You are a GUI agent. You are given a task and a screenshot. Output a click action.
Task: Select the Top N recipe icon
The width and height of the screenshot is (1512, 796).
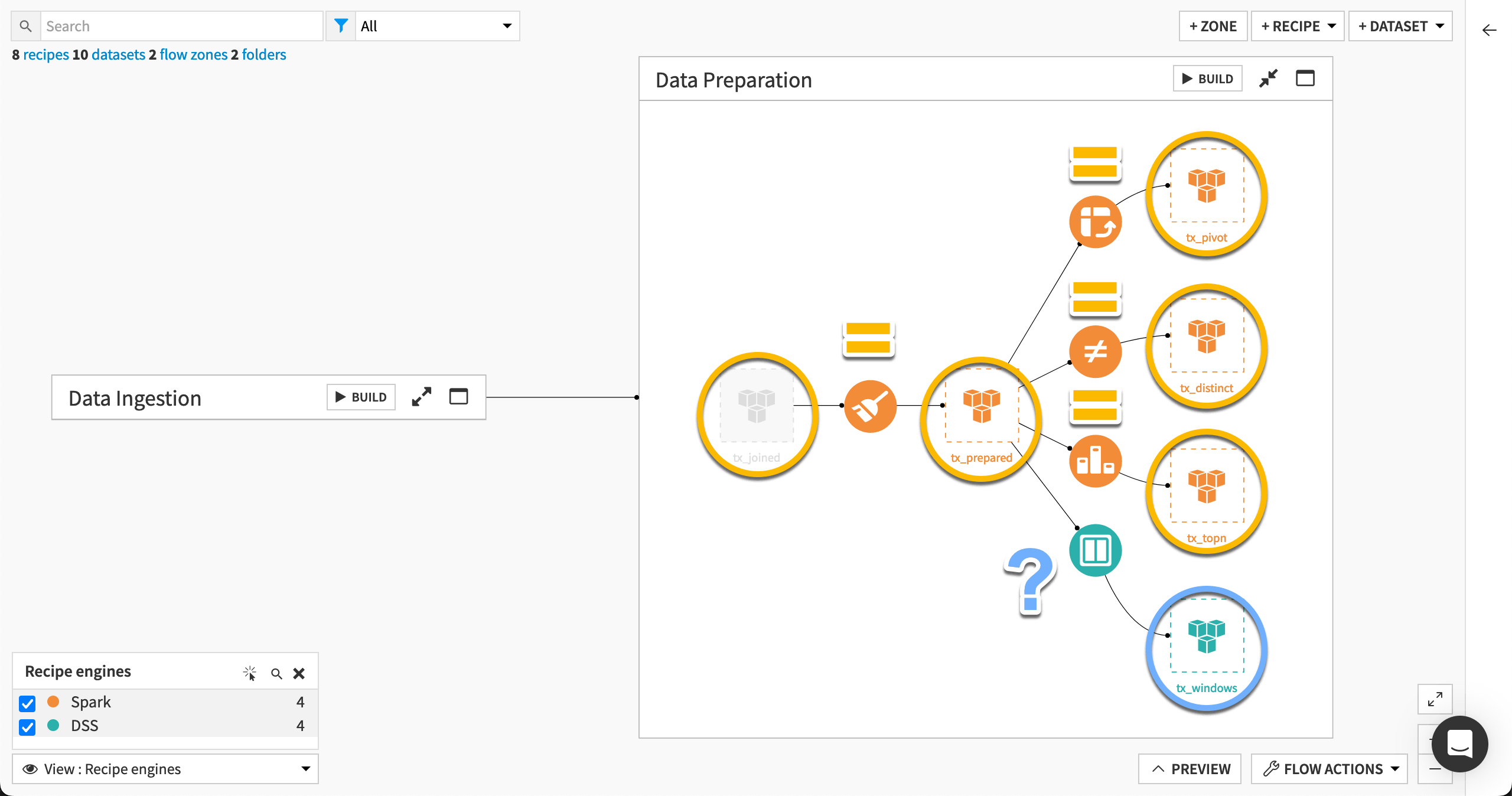click(1095, 461)
